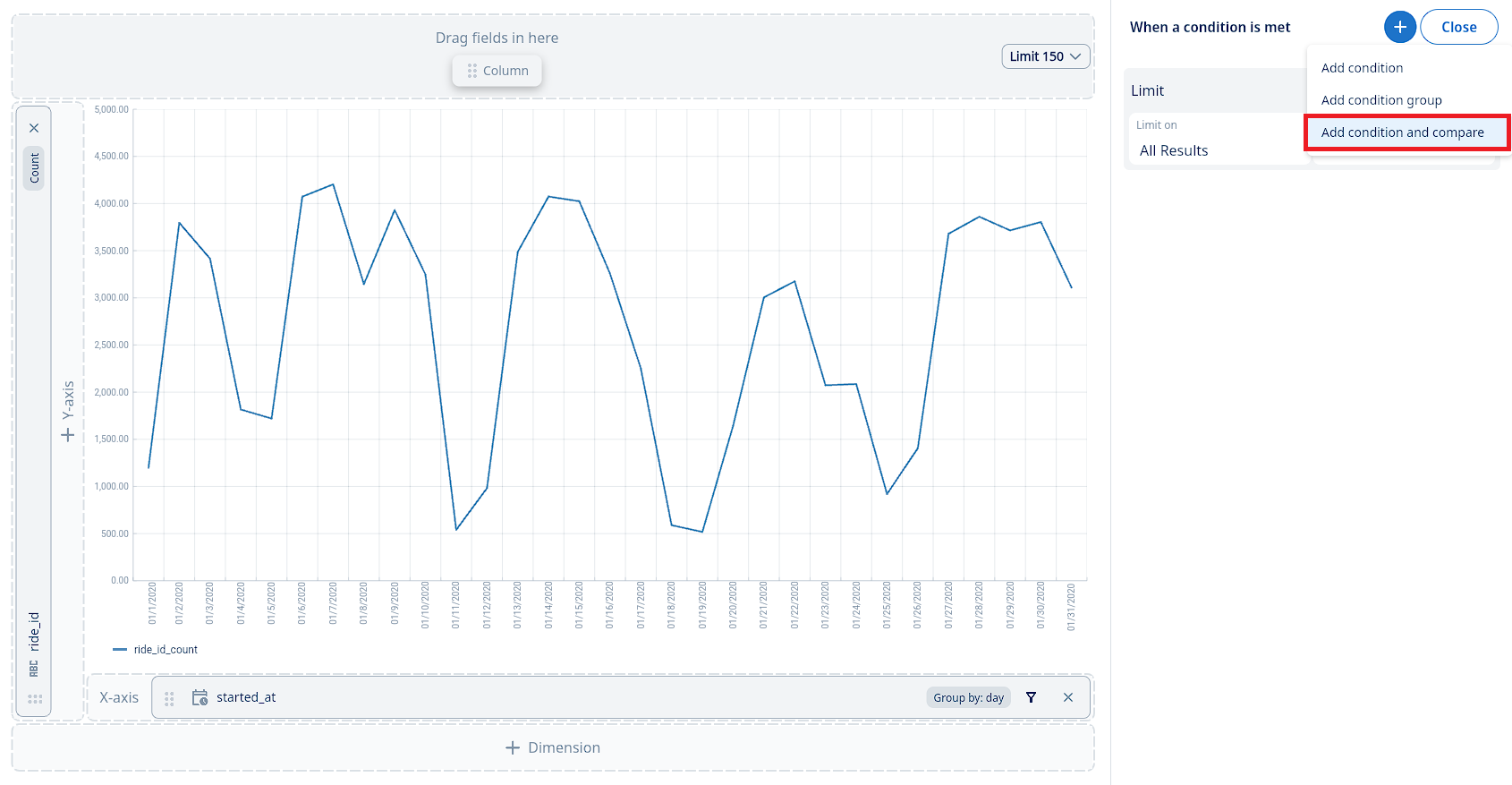Choose Add condition from the menu
The image size is (1512, 785).
tap(1362, 68)
